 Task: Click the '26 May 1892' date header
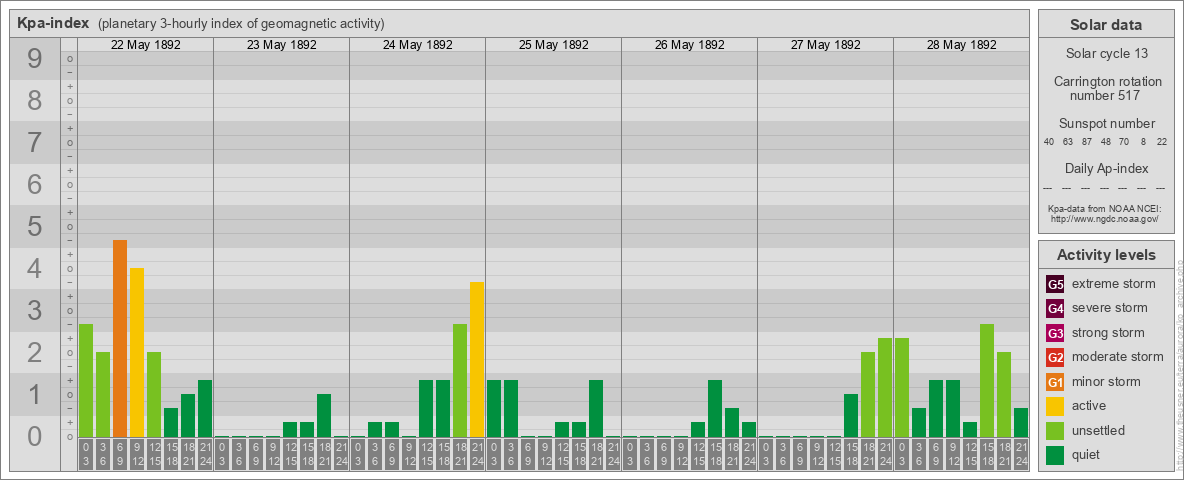pos(689,45)
